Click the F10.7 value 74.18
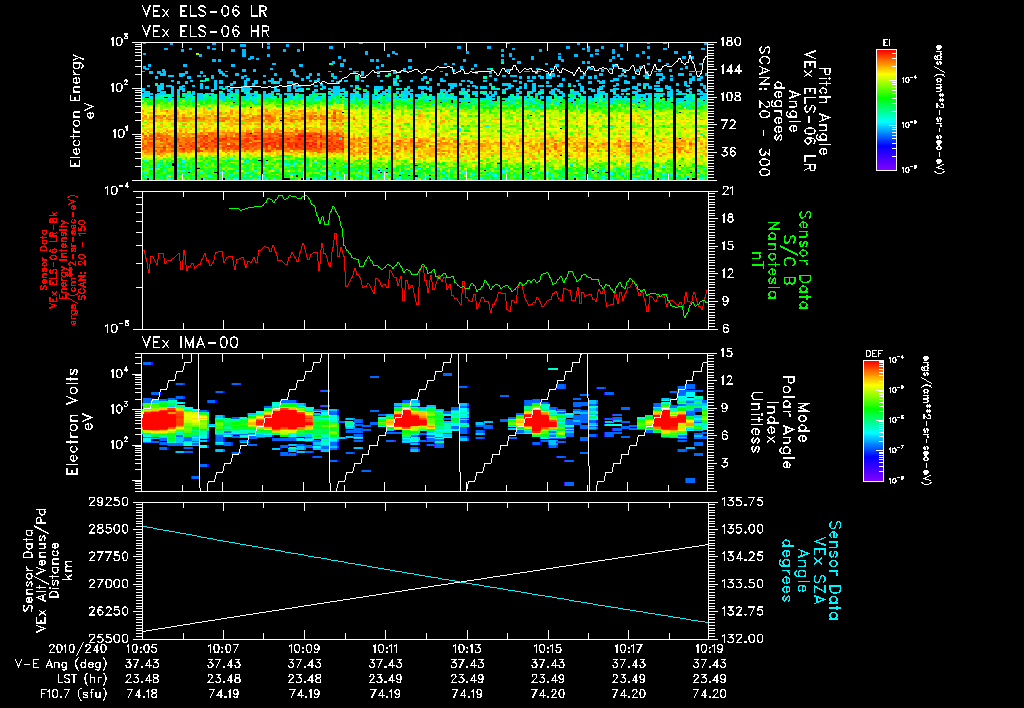 [142, 694]
